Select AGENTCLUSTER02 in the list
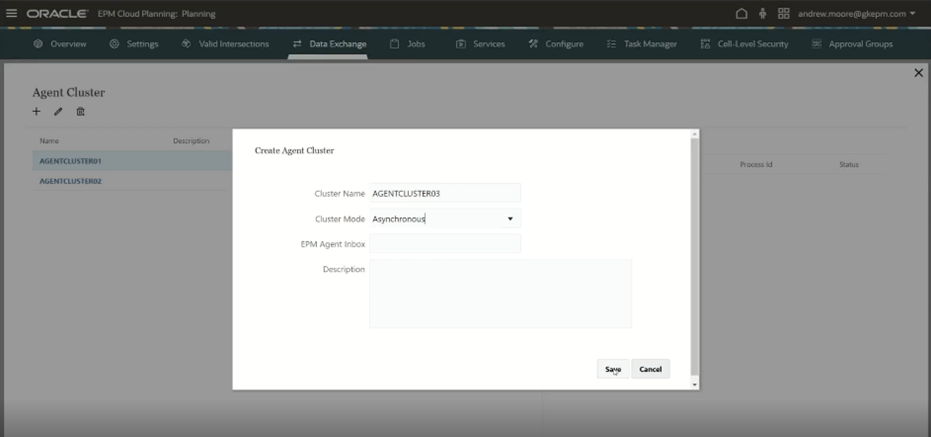 (70, 182)
